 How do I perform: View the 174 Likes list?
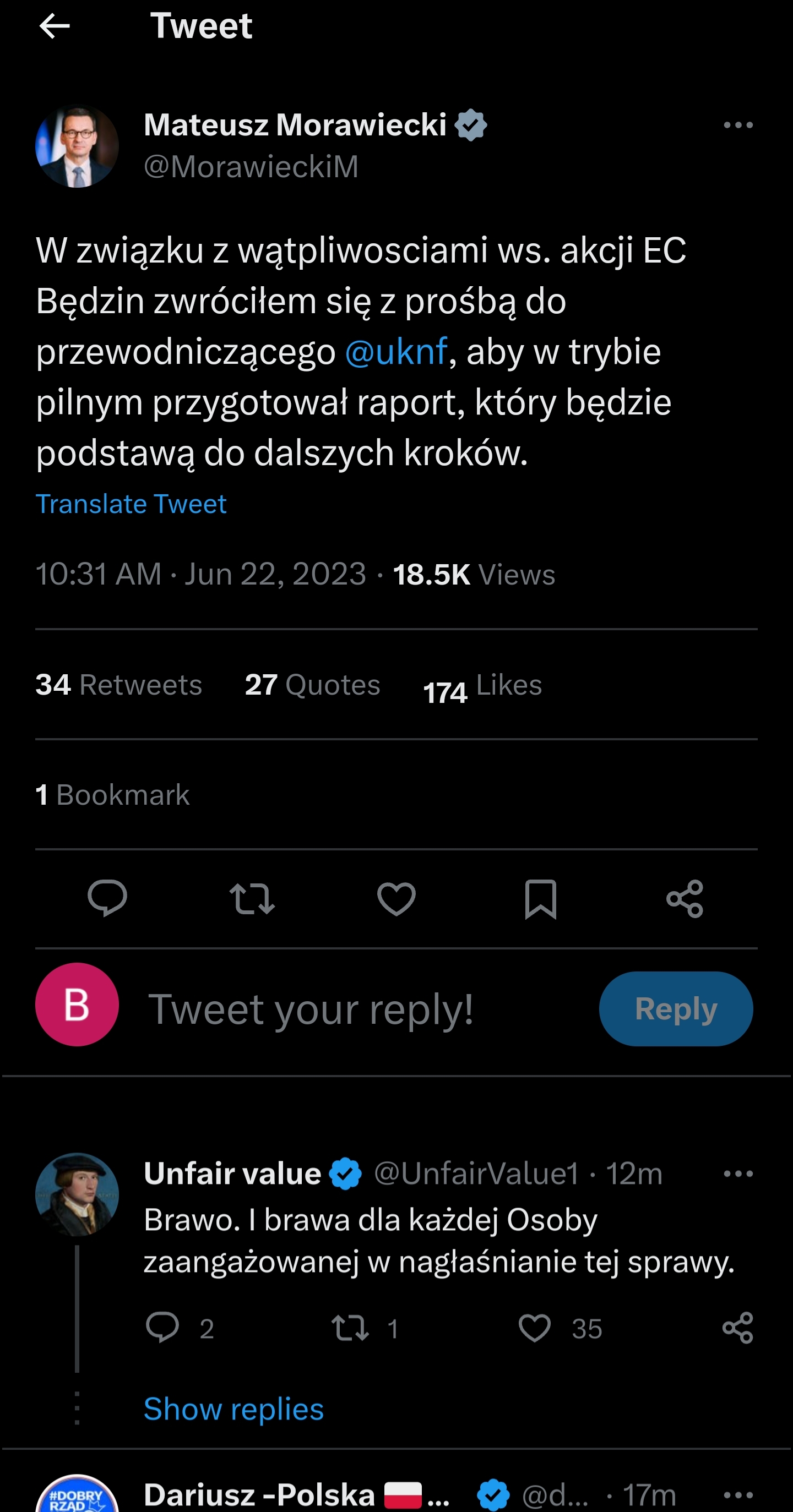482,686
